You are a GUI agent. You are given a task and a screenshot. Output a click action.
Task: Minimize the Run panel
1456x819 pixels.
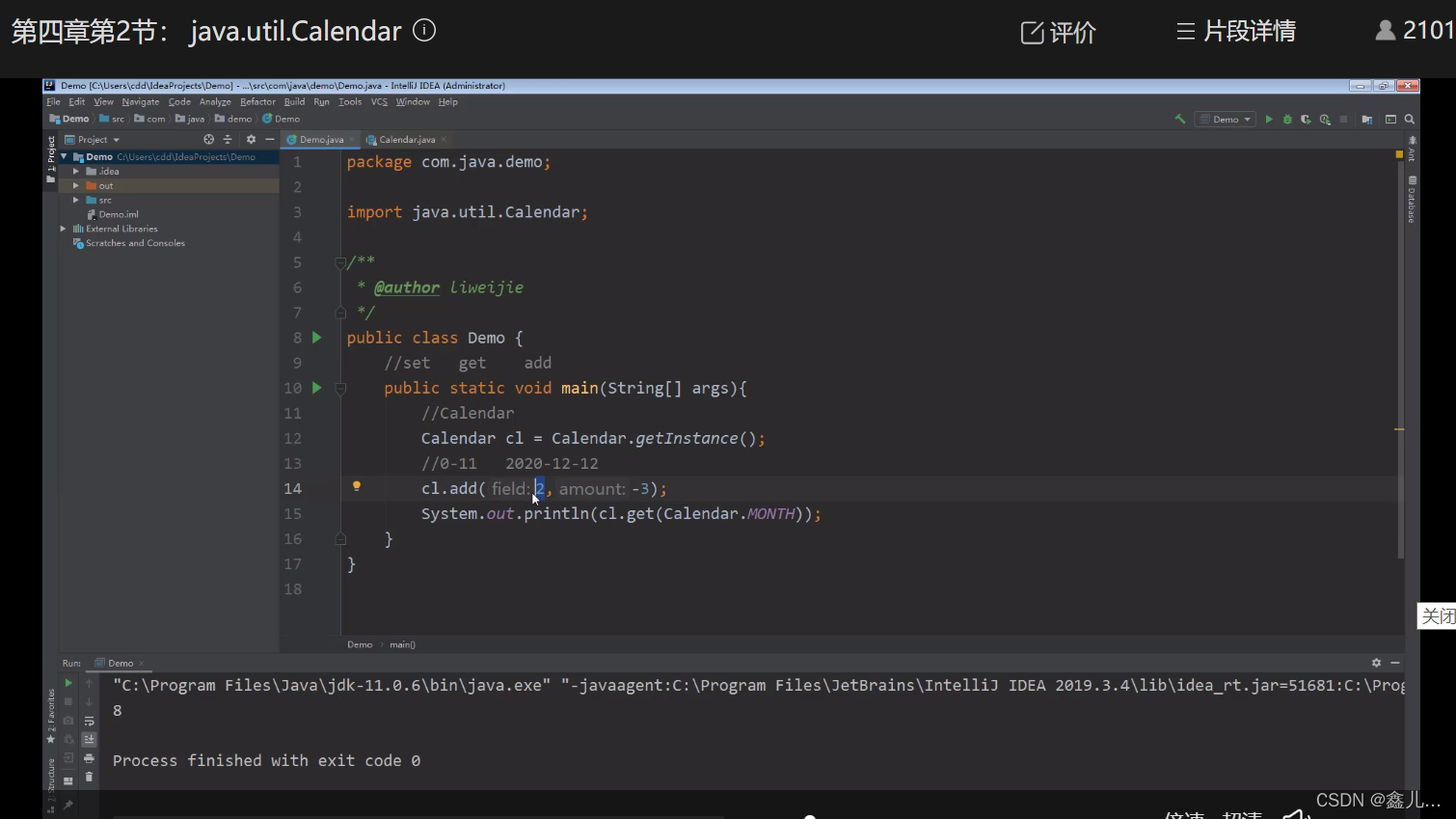tap(1395, 663)
